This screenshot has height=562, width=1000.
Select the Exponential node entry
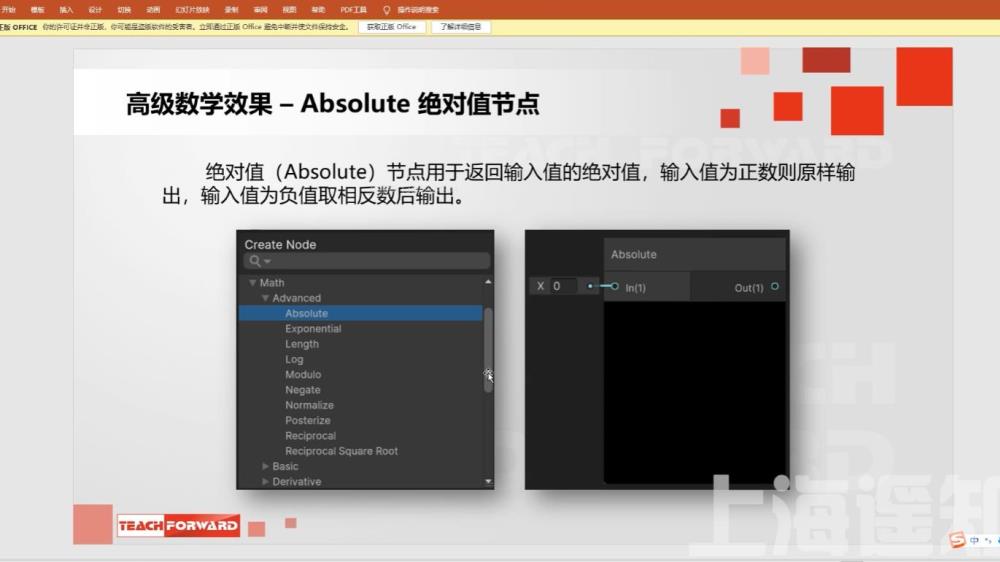tap(313, 329)
